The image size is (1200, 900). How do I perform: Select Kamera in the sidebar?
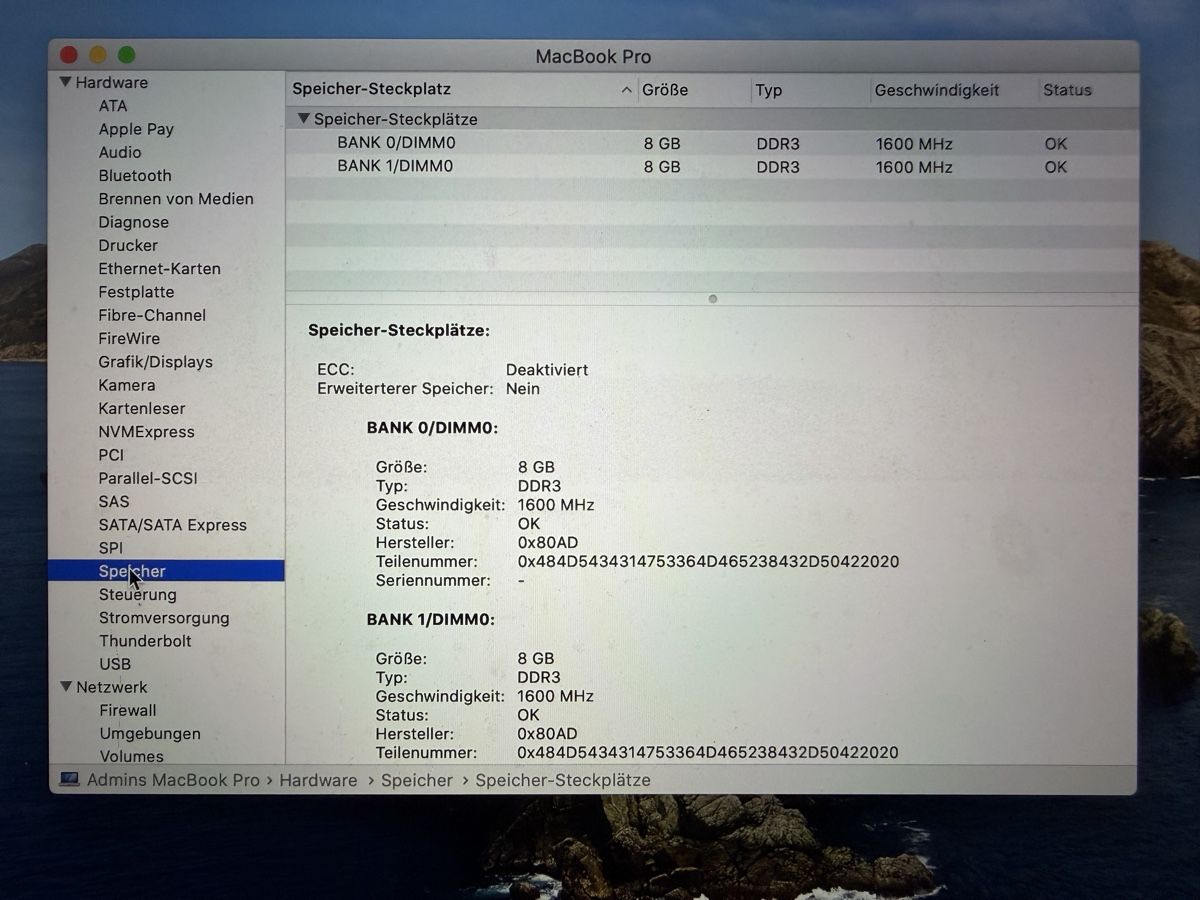click(x=126, y=385)
